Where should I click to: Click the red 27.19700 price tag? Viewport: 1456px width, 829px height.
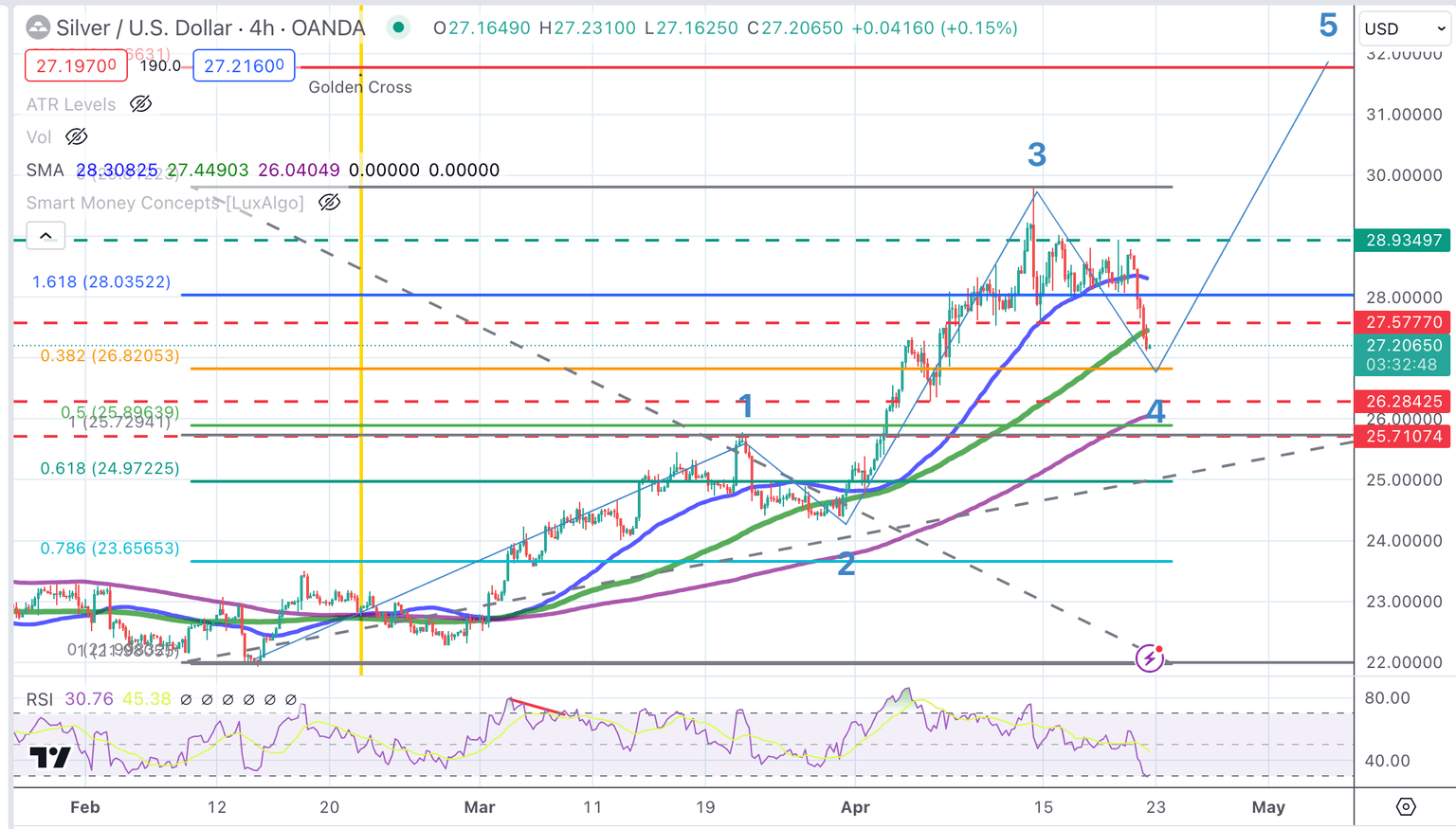[x=76, y=66]
